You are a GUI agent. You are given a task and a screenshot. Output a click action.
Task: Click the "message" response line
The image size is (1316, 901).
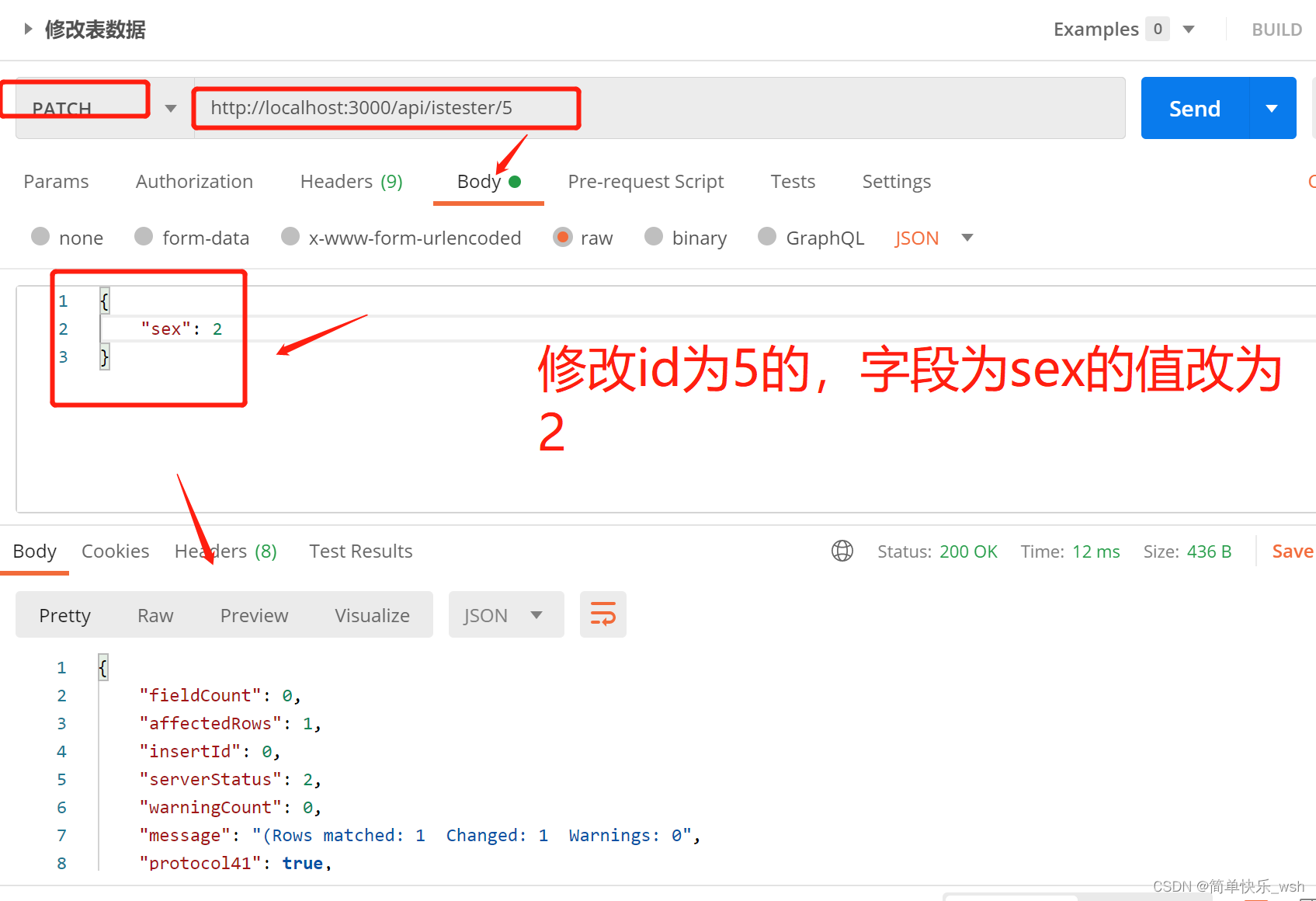[420, 836]
